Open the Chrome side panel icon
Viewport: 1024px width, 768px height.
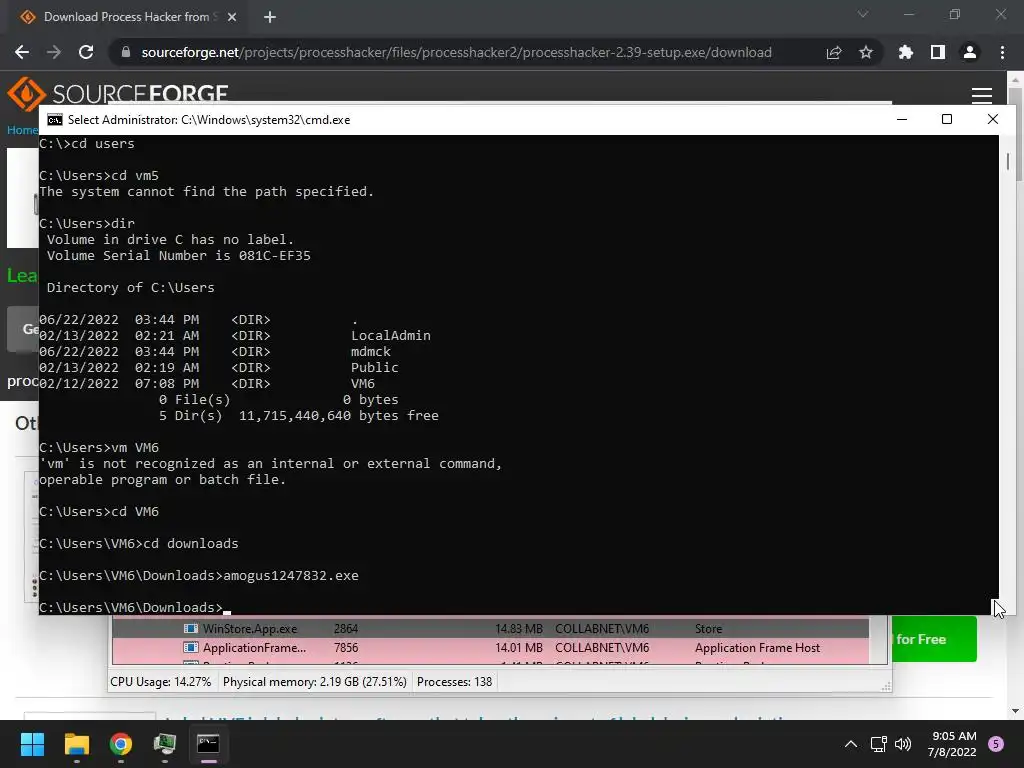click(938, 52)
